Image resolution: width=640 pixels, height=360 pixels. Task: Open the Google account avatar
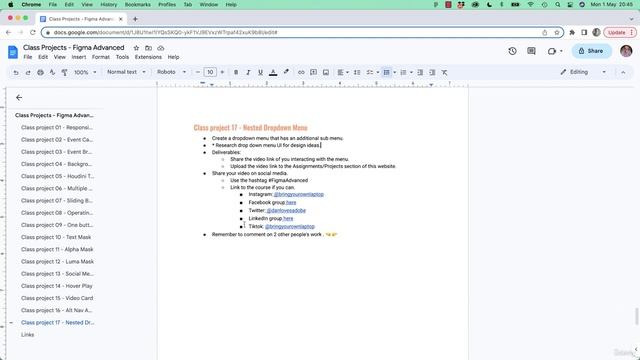click(x=626, y=51)
